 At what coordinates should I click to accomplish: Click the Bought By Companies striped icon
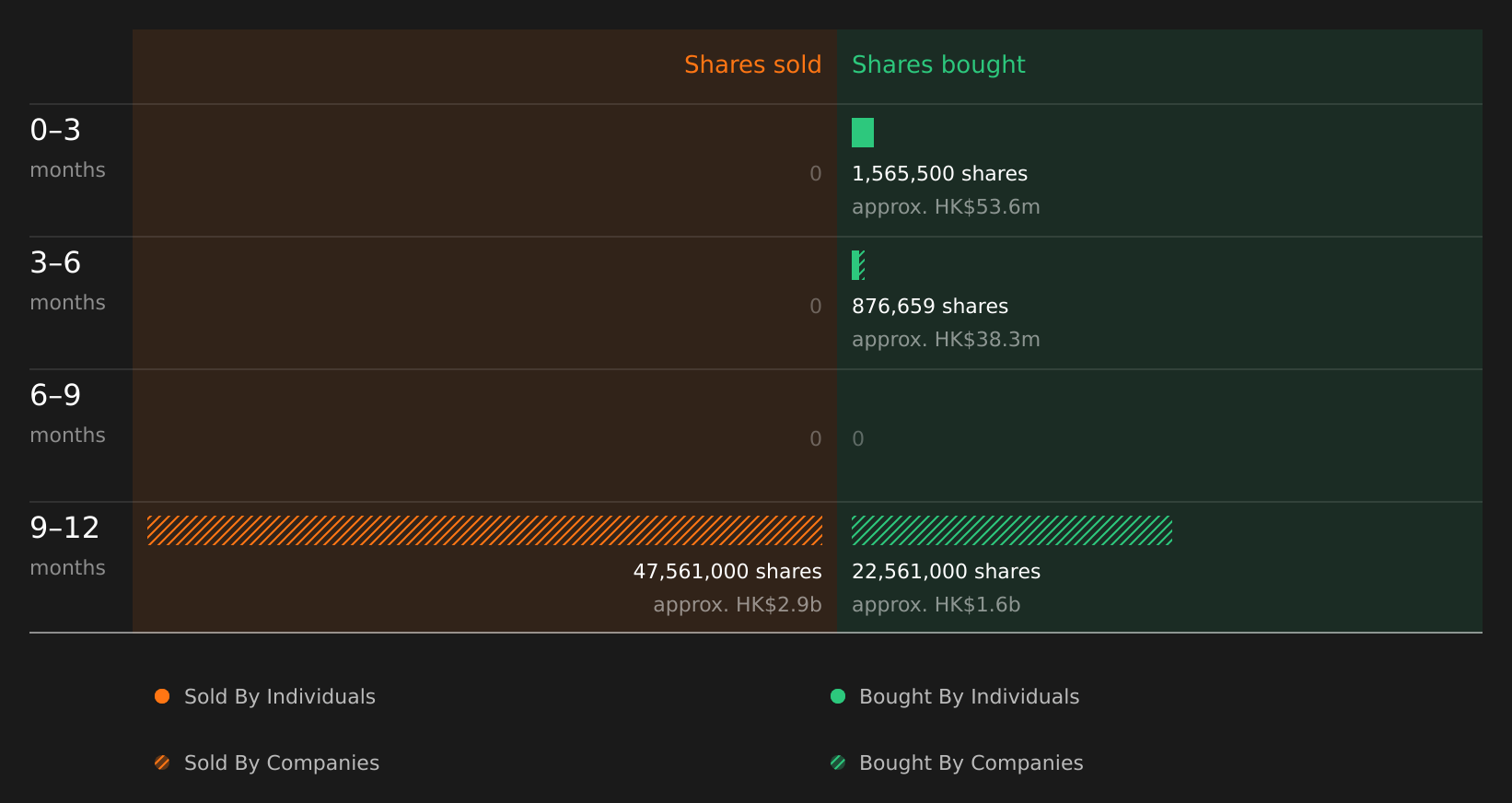[x=838, y=762]
